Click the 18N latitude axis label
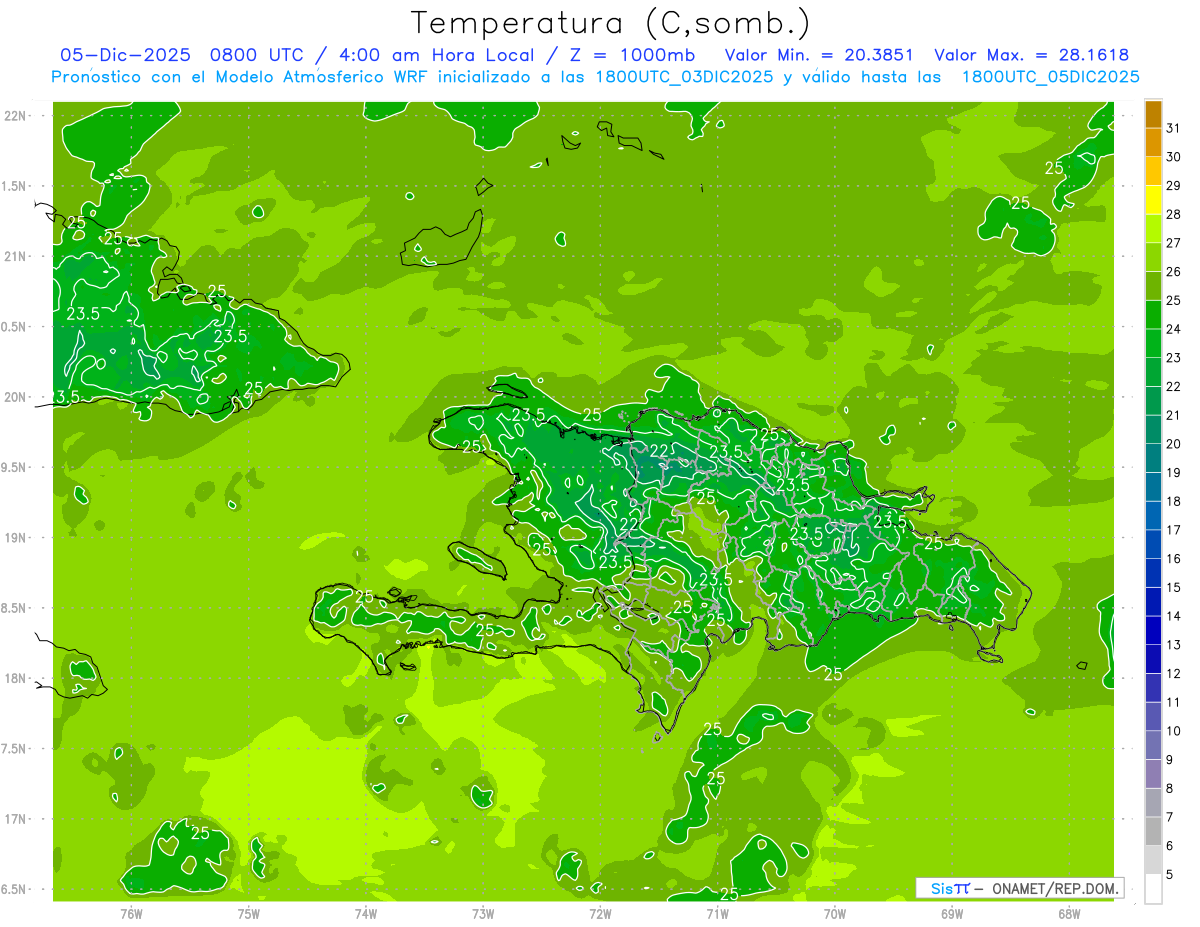The image size is (1200, 927). [15, 678]
